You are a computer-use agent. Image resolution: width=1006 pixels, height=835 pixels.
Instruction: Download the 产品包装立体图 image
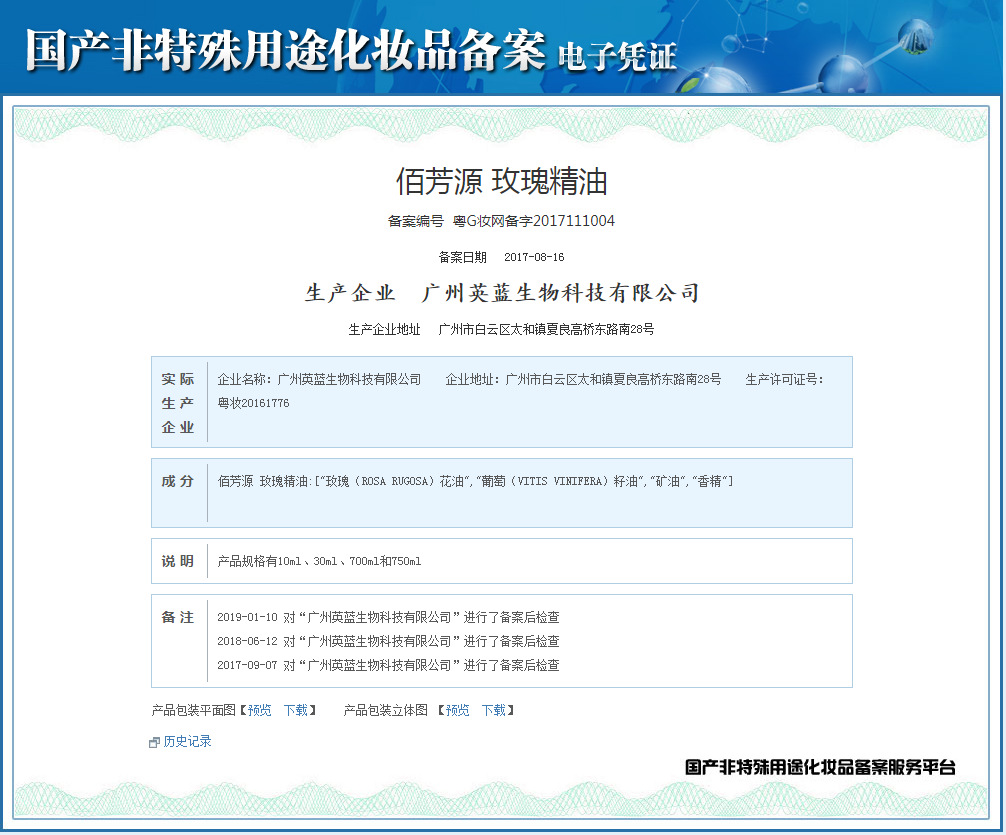pyautogui.click(x=493, y=710)
